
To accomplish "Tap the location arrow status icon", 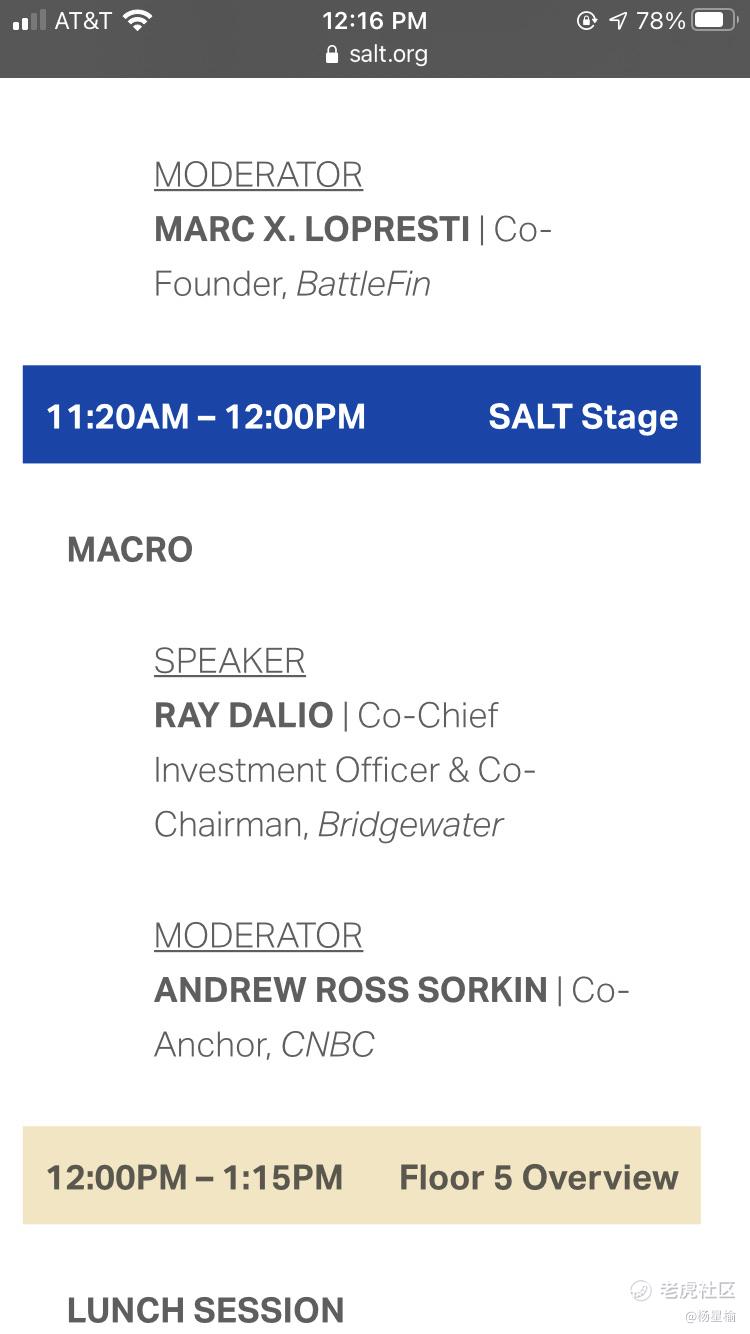I will [x=618, y=21].
